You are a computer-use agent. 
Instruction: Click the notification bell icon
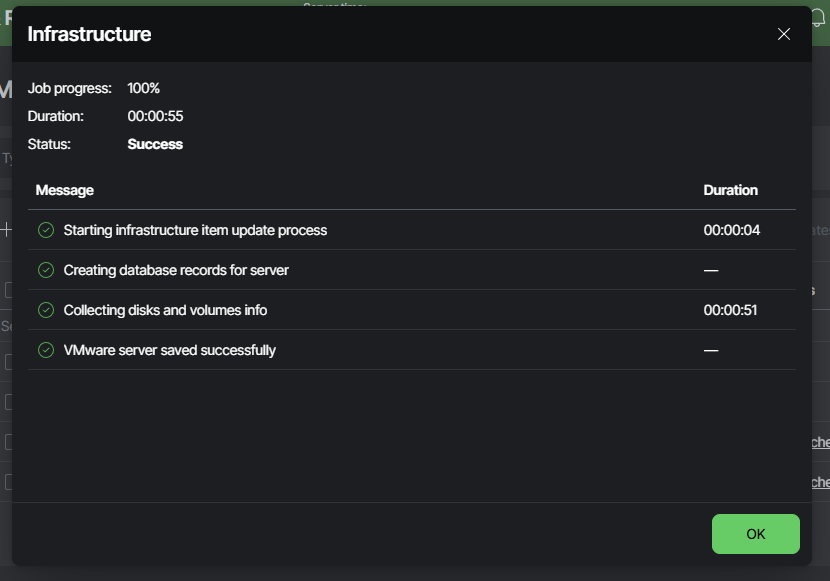coord(818,18)
